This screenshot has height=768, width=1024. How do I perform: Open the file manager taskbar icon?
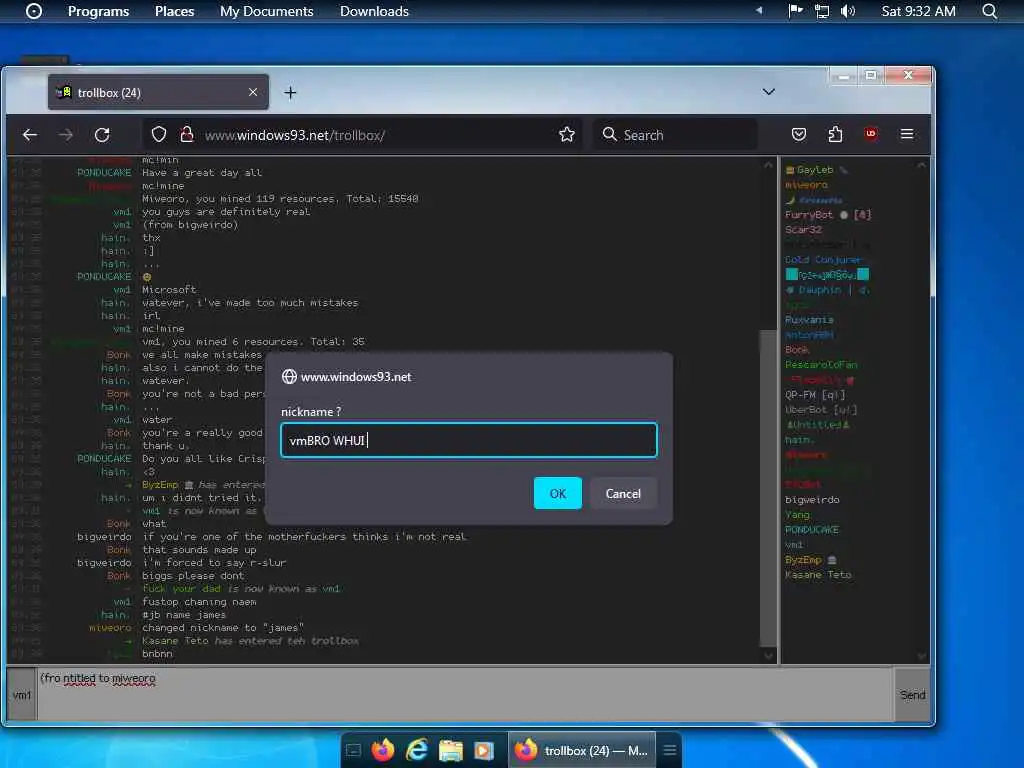tap(451, 750)
